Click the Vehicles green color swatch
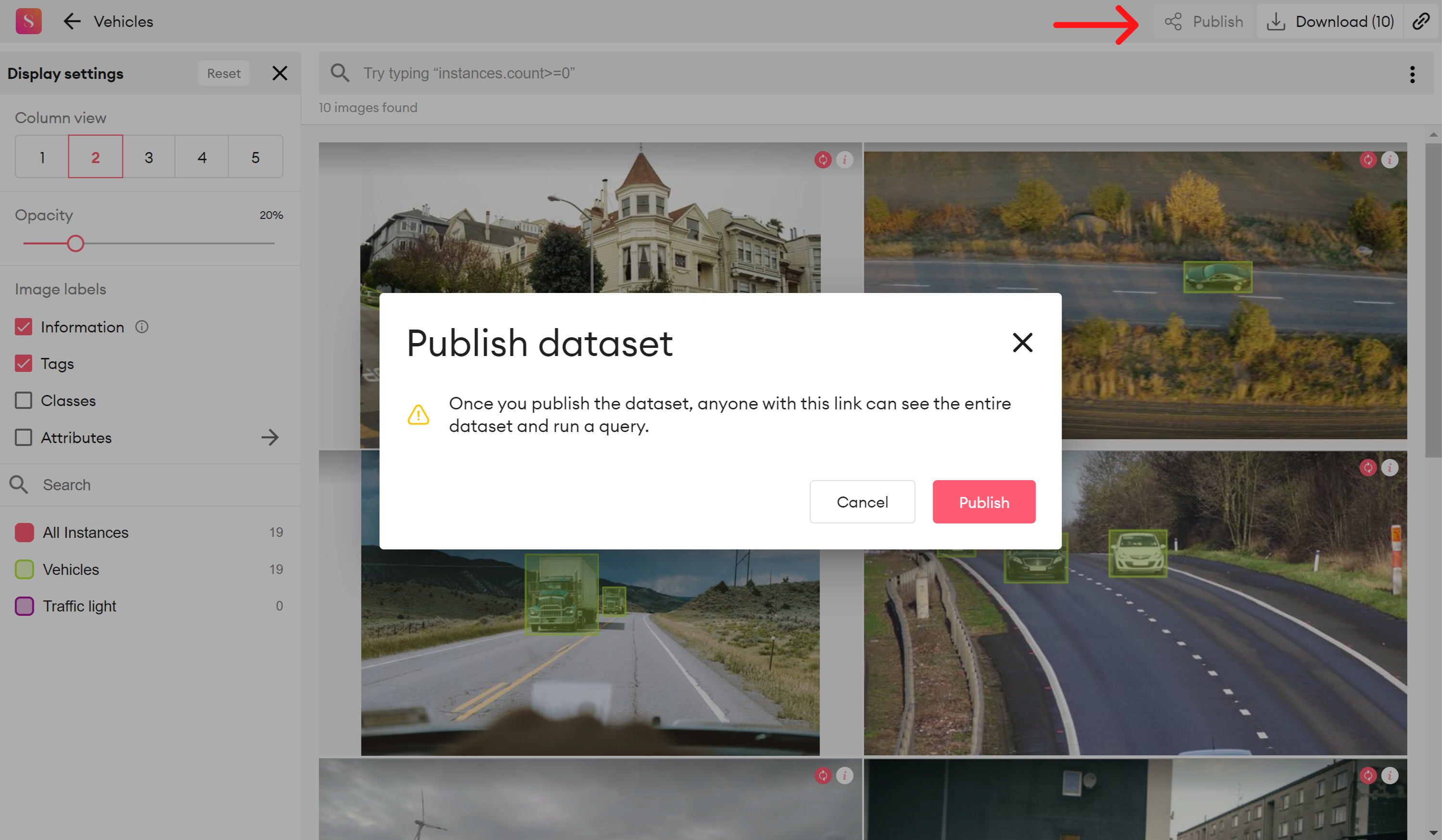The image size is (1442, 840). tap(24, 569)
